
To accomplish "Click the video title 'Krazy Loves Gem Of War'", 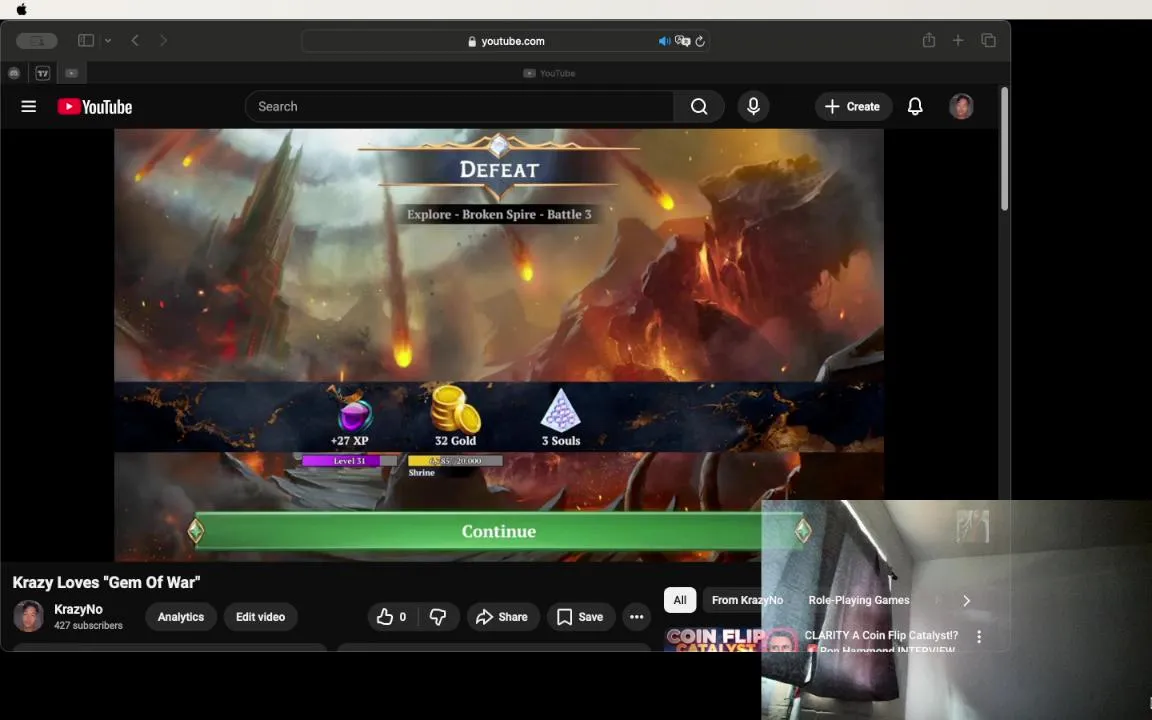I will 106,583.
